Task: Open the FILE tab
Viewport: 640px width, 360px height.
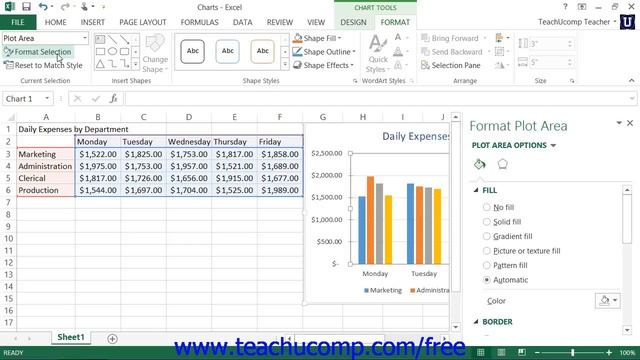Action: click(18, 22)
